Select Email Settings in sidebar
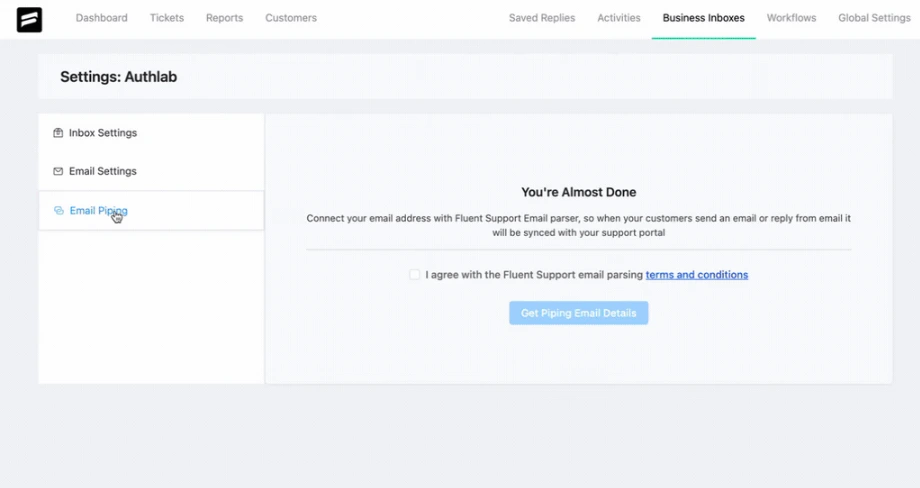This screenshot has height=488, width=920. 151,171
